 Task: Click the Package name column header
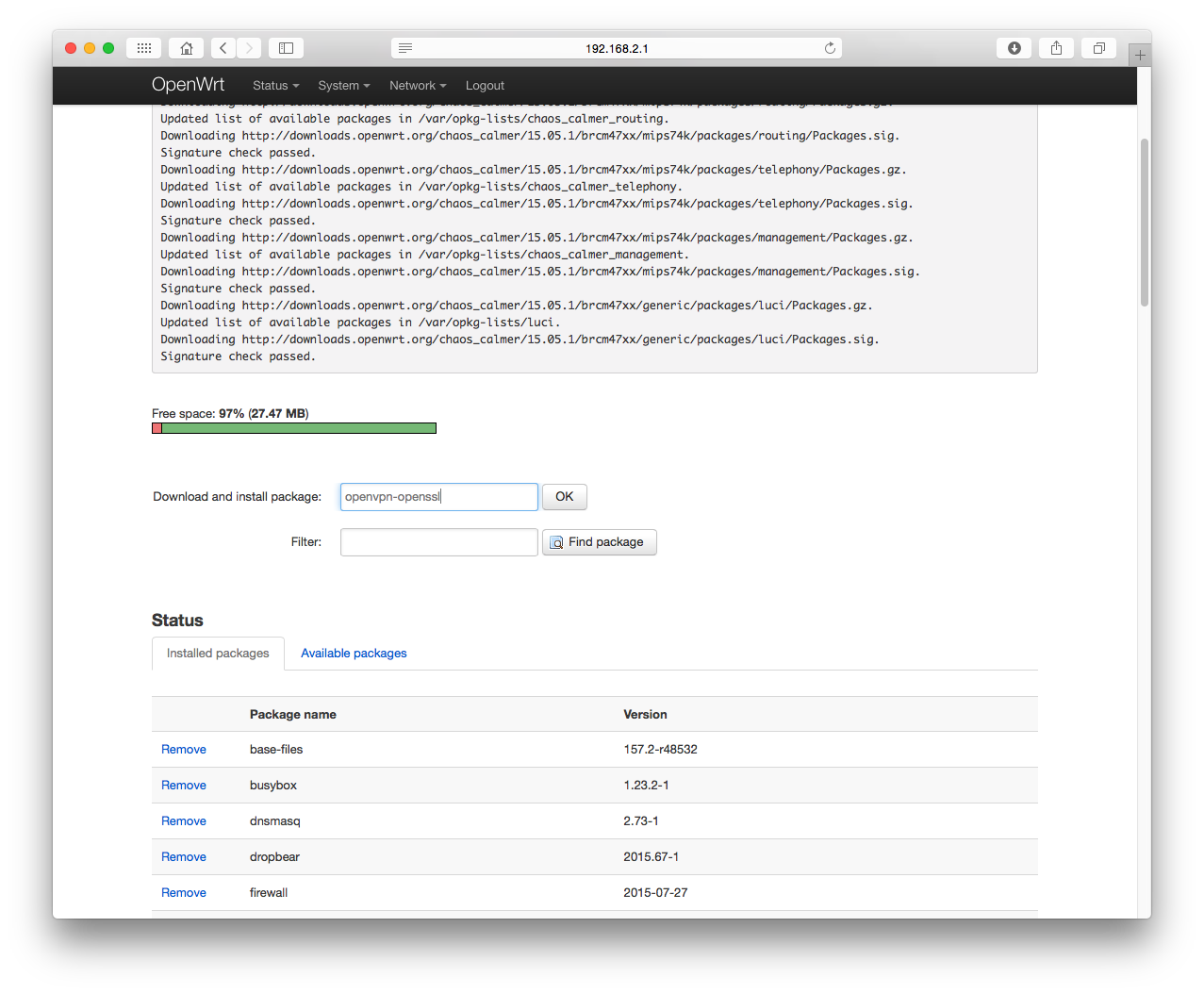tap(293, 715)
